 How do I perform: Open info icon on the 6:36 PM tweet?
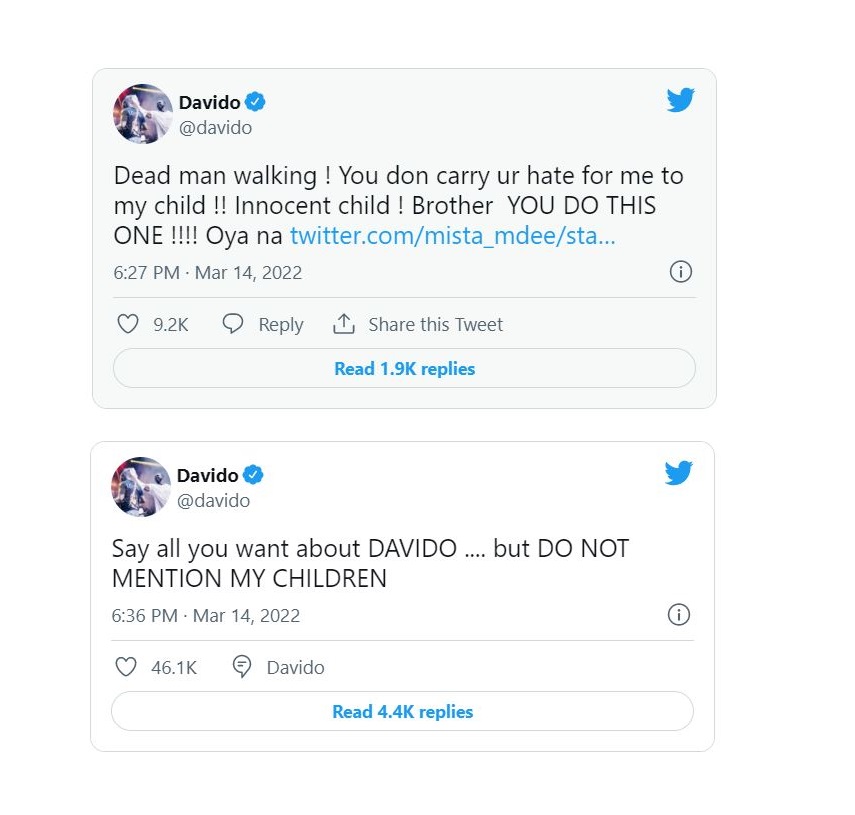678,614
